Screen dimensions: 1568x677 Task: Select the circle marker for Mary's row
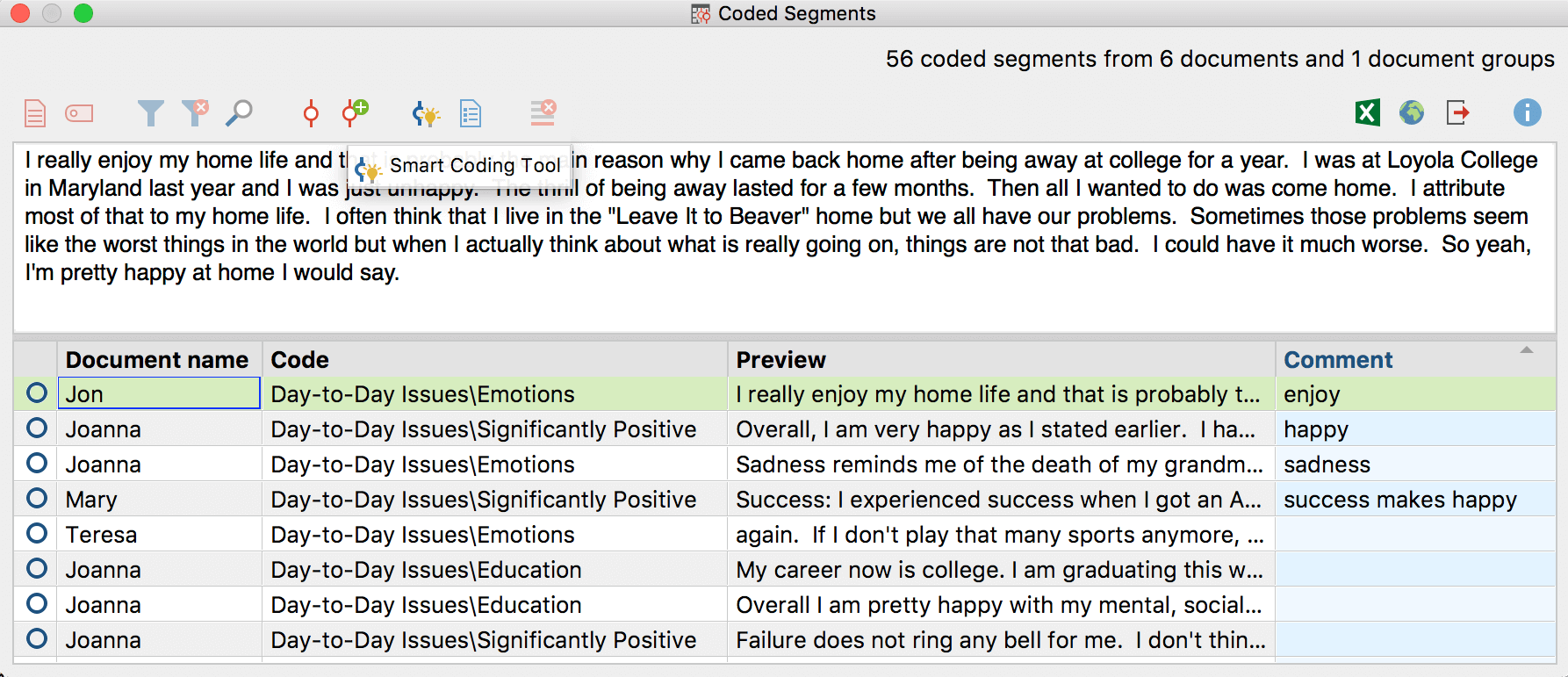[37, 498]
